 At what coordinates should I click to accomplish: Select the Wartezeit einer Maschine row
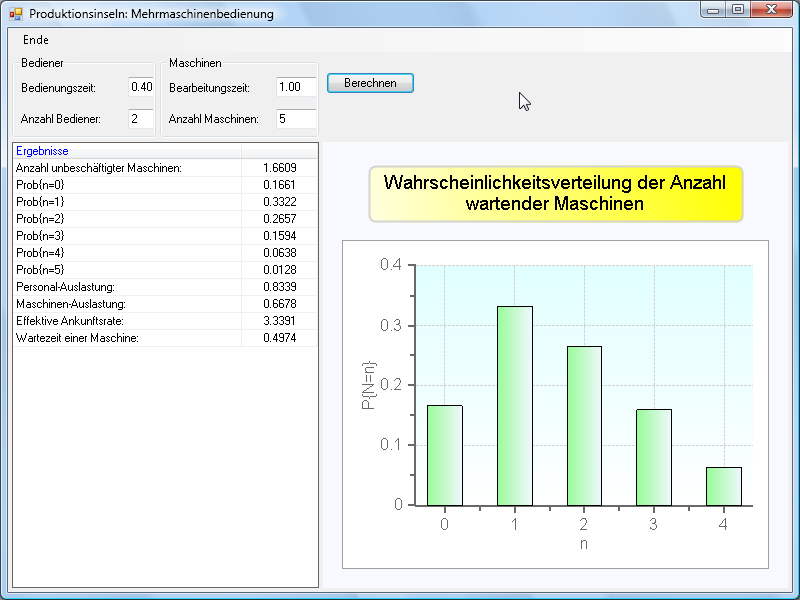tap(126, 338)
